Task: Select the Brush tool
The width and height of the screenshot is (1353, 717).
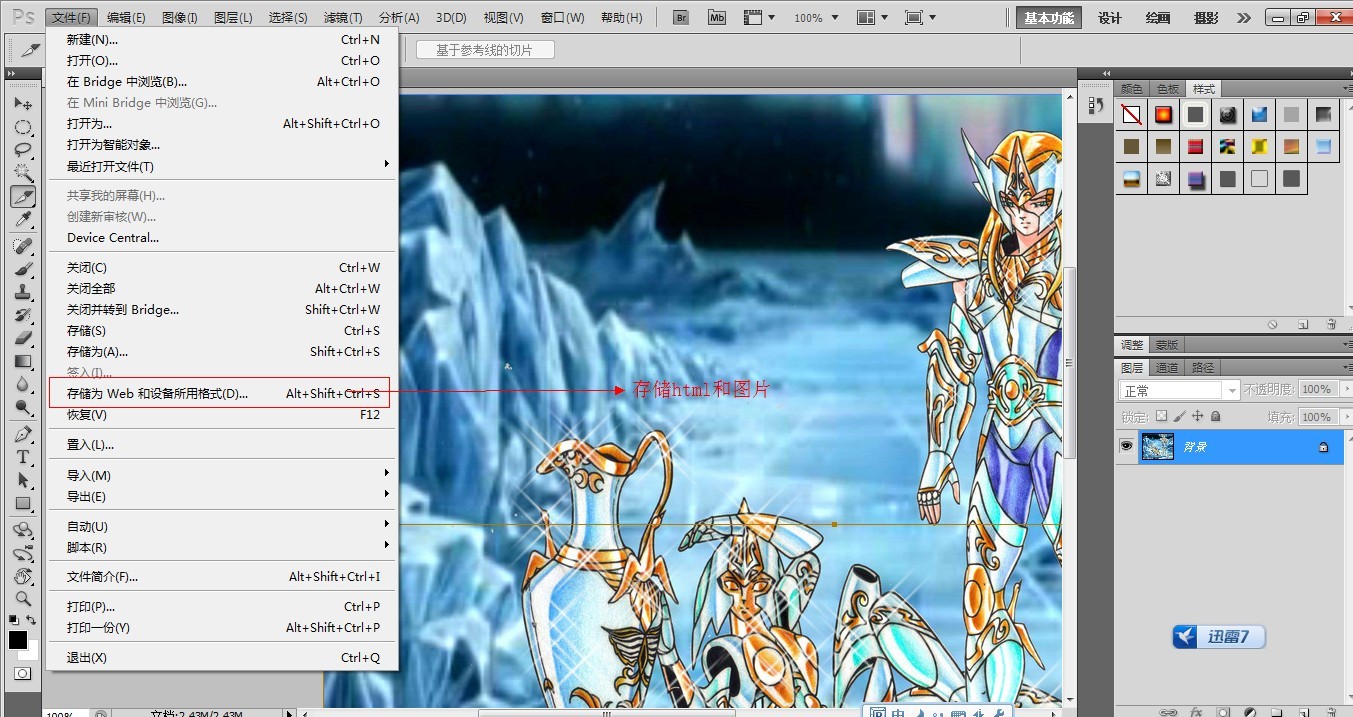Action: click(23, 269)
